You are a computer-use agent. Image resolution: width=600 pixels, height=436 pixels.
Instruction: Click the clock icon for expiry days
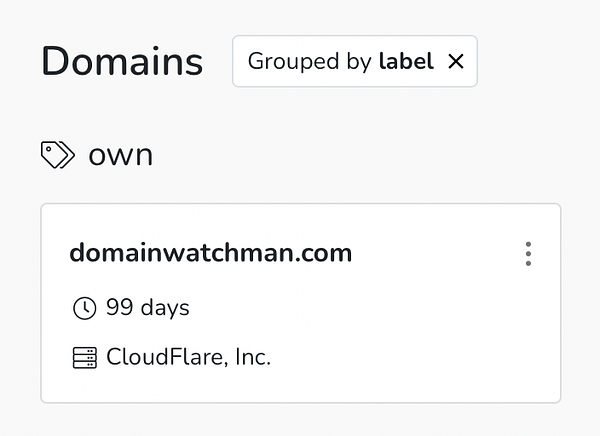(85, 308)
